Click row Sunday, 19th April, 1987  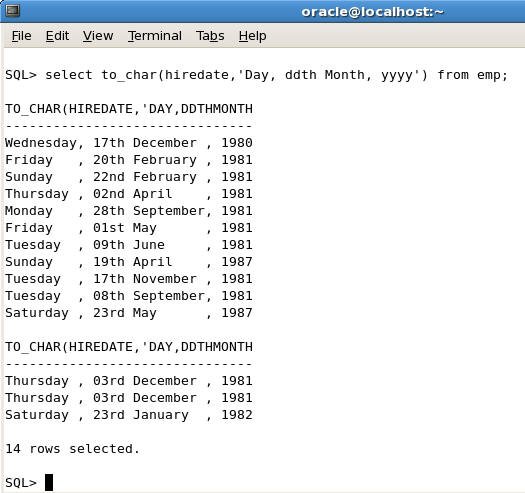coord(129,262)
